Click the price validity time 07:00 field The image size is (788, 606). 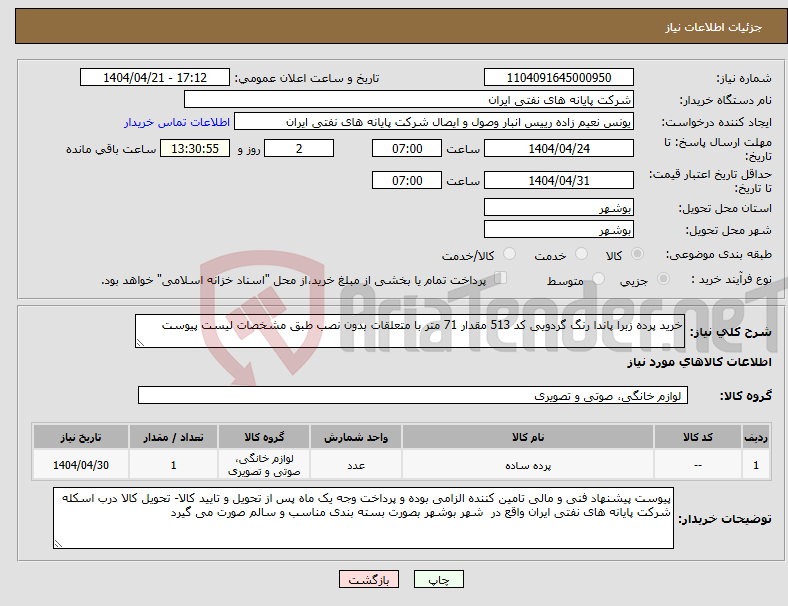[407, 180]
